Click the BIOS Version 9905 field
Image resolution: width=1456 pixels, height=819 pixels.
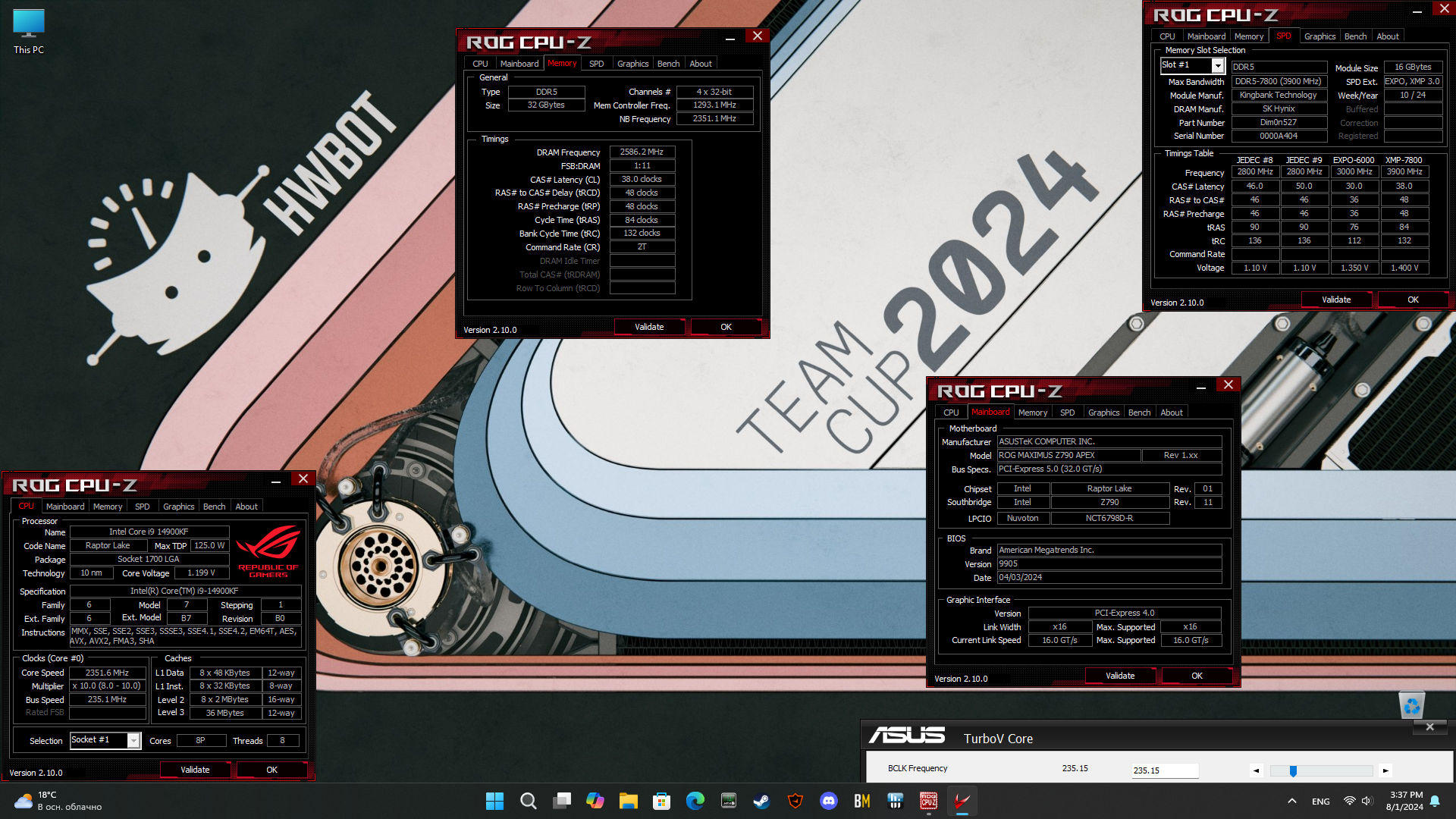[1109, 564]
